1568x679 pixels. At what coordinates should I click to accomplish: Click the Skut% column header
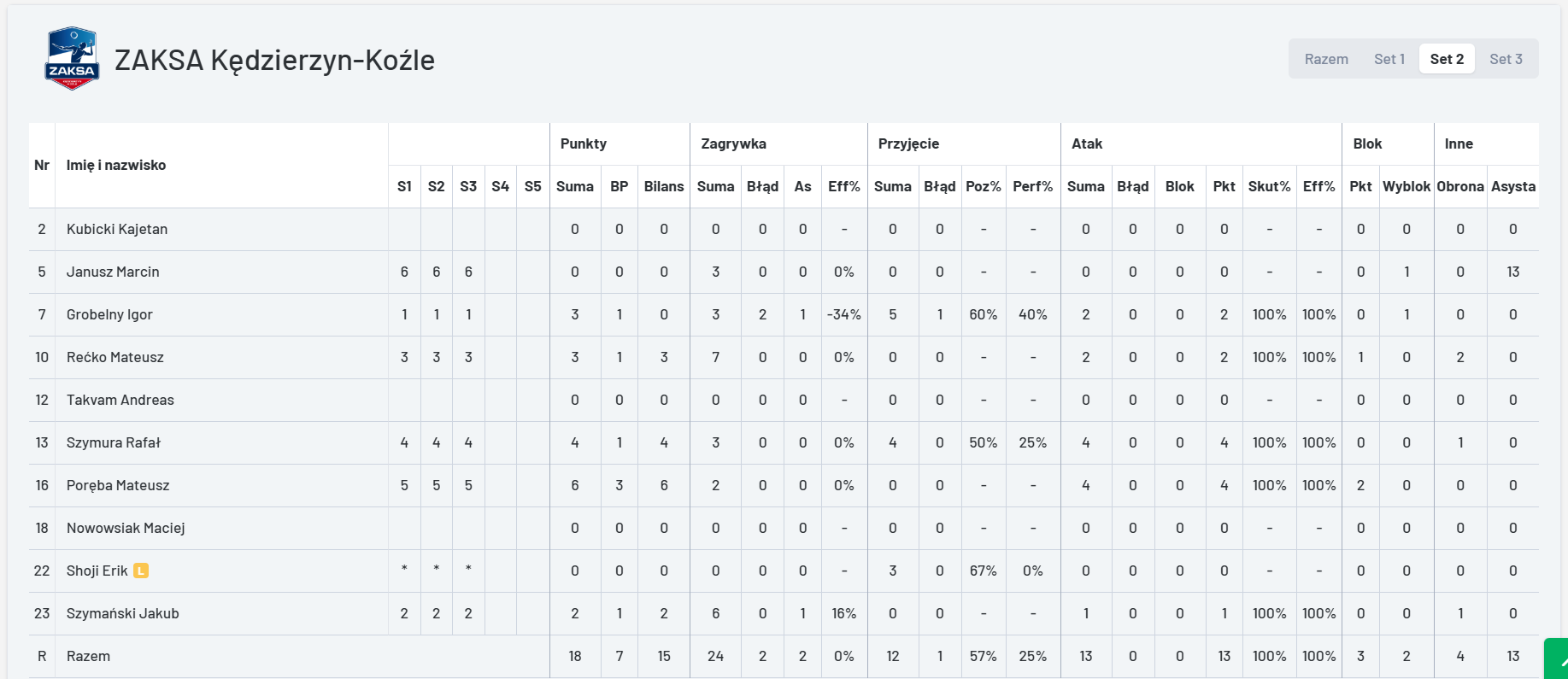click(1269, 186)
